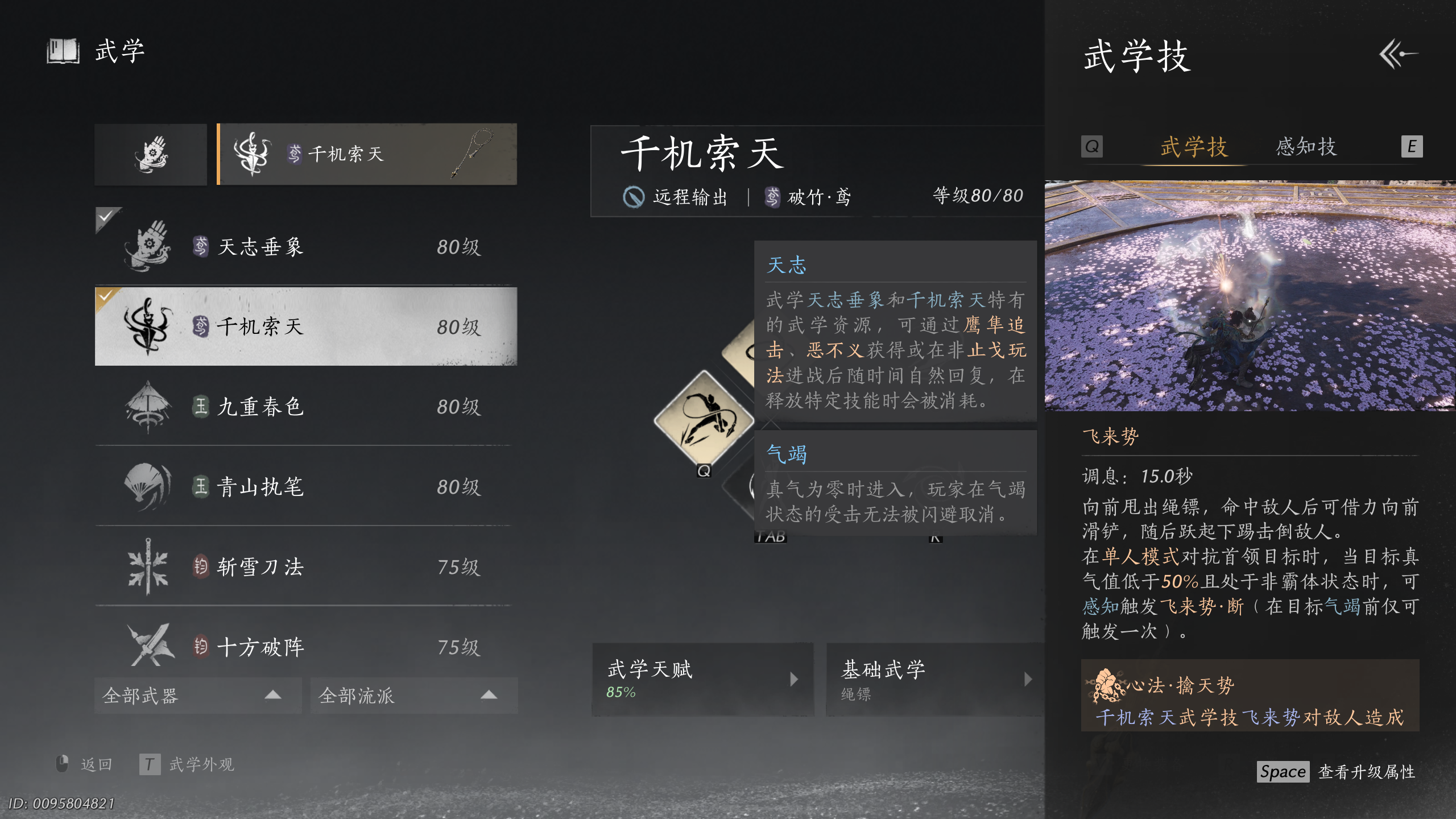The height and width of the screenshot is (819, 1456).
Task: Click the 武学 book icon
Action: click(x=63, y=51)
